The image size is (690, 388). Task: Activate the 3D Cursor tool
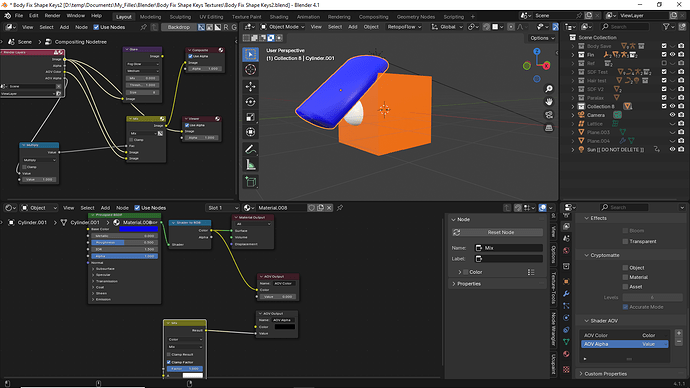(x=250, y=70)
